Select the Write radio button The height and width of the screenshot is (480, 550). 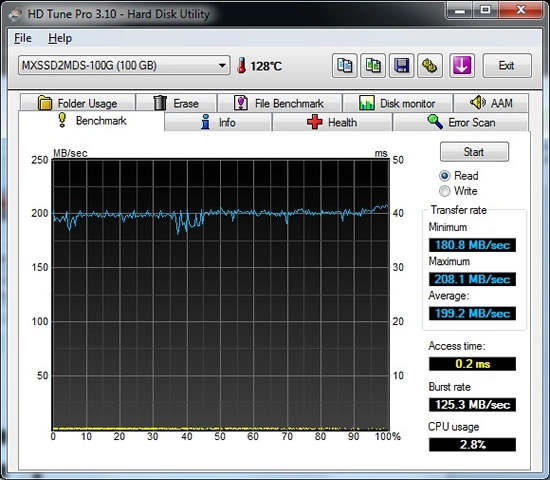point(444,191)
